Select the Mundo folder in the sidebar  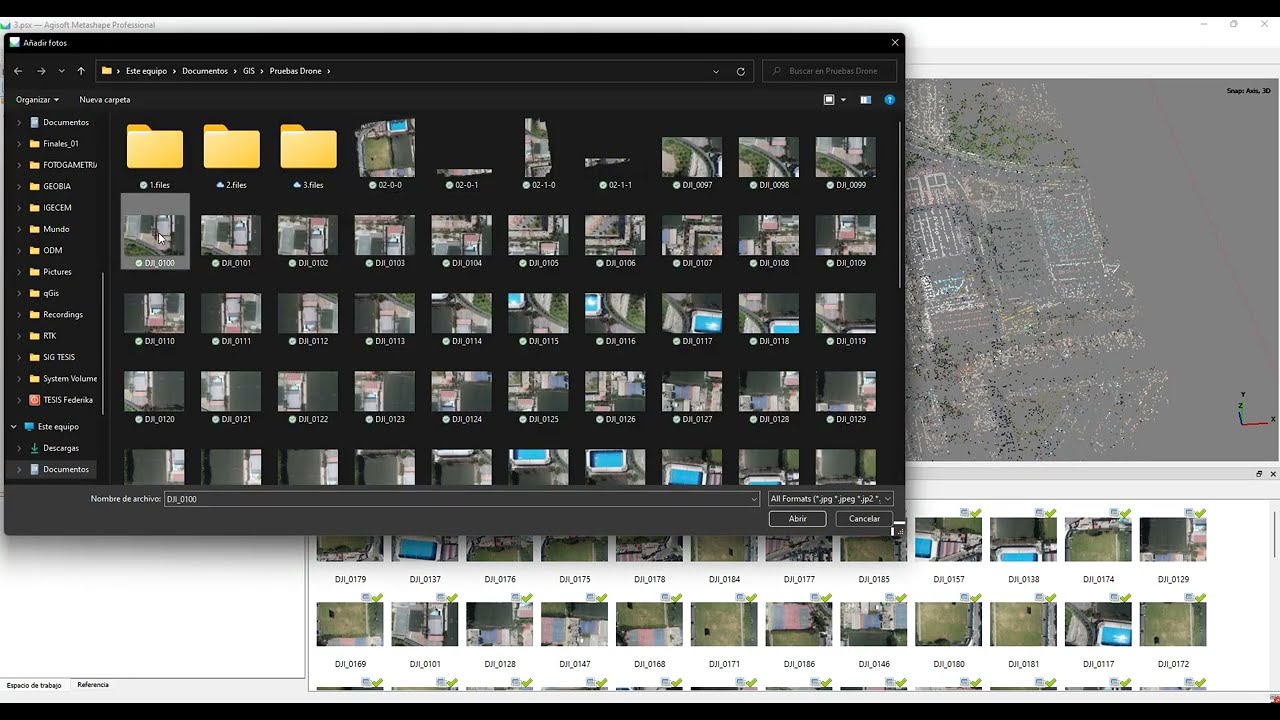tap(56, 229)
